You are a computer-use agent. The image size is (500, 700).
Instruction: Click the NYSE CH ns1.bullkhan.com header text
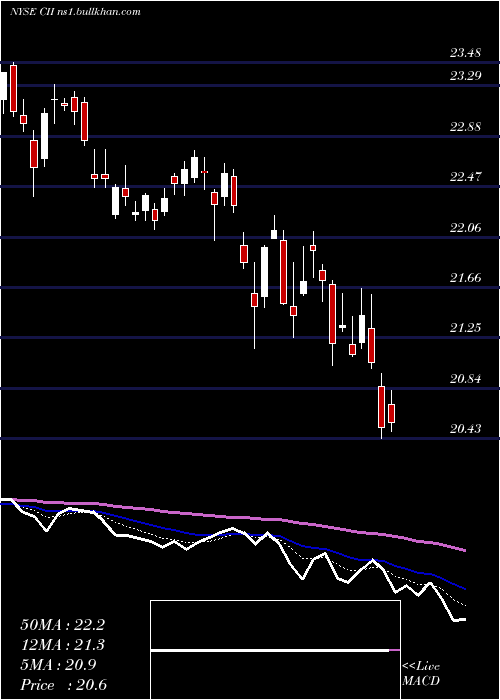(75, 12)
